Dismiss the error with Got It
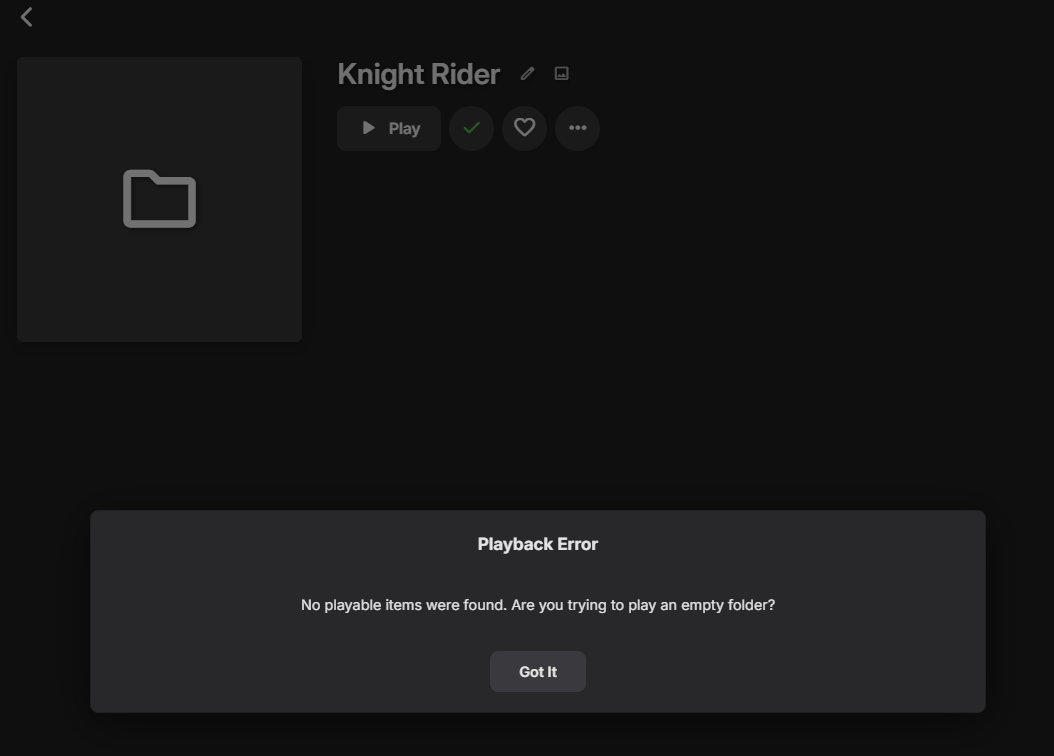This screenshot has height=756, width=1054. point(538,671)
